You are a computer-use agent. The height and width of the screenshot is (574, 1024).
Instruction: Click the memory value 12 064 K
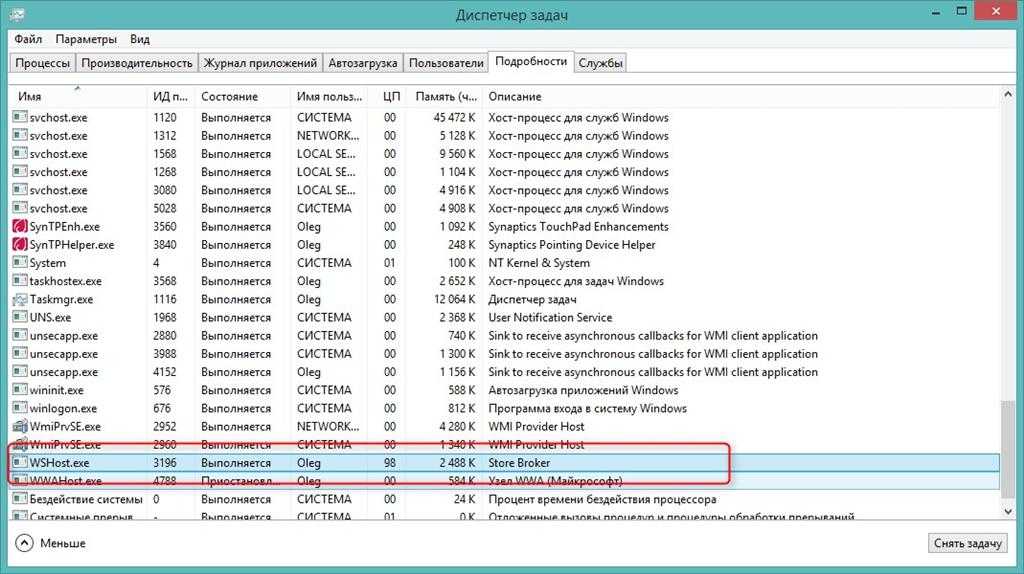pos(455,299)
